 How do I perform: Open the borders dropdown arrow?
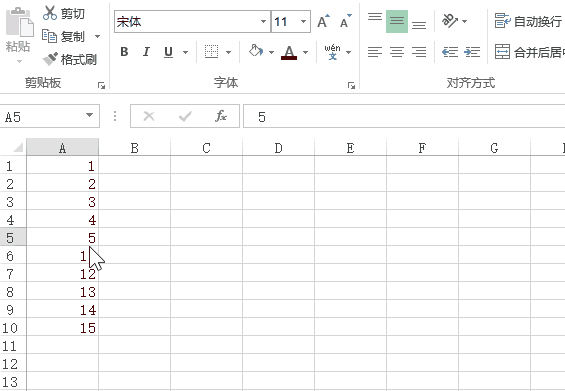pos(228,52)
